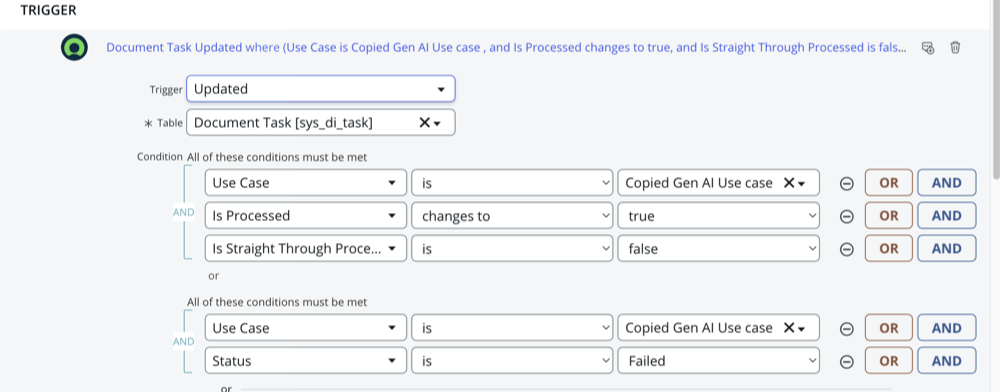Open the 'true' value dropdown for Is Processed

point(719,216)
